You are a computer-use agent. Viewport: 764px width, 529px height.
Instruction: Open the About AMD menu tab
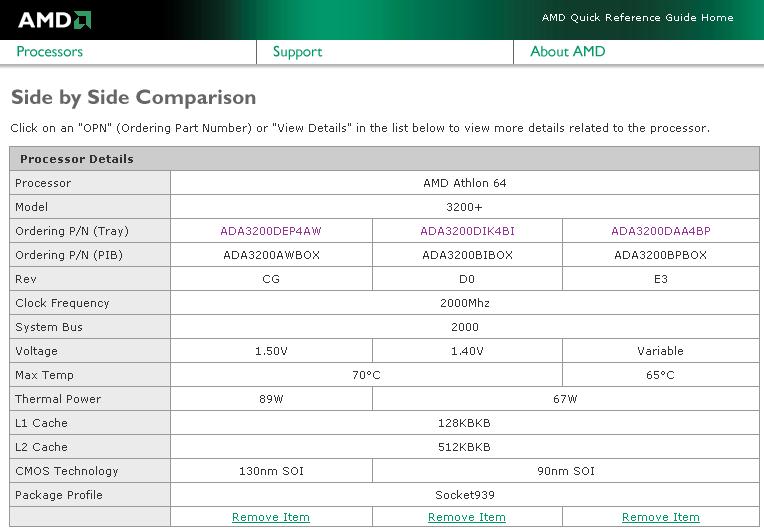tap(568, 52)
